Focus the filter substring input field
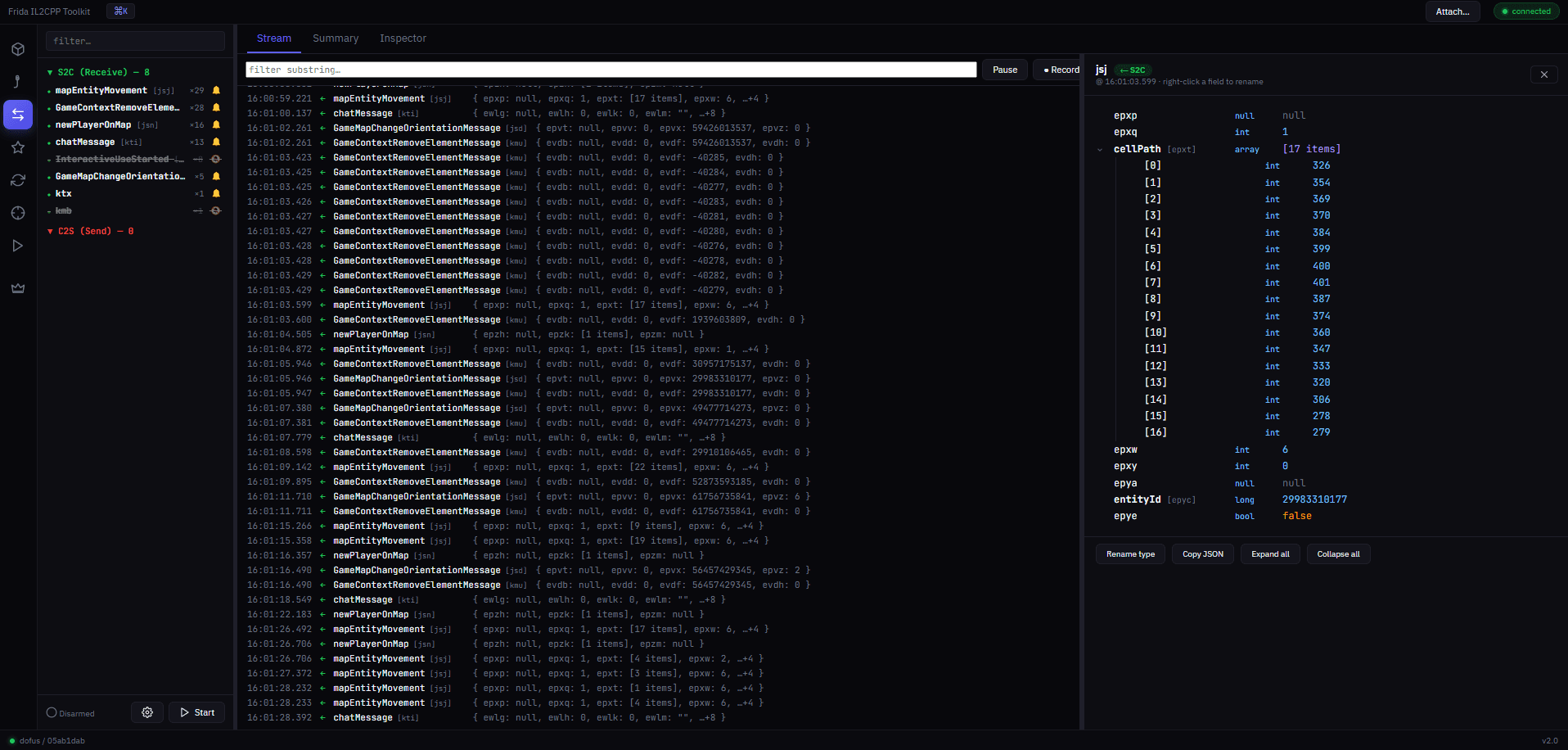1568x750 pixels. (611, 70)
